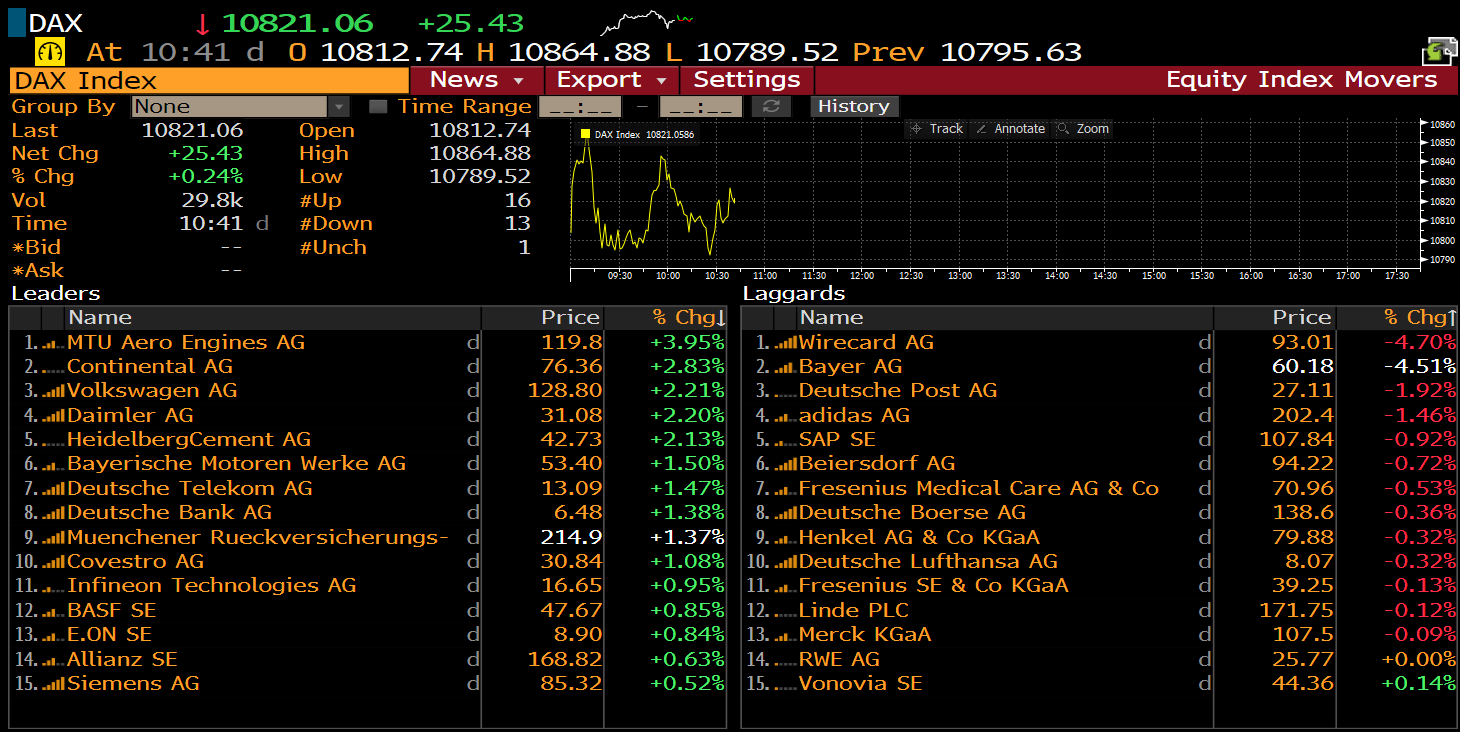Click the bar icon beside Daimler AG
The height and width of the screenshot is (732, 1460).
tap(52, 416)
